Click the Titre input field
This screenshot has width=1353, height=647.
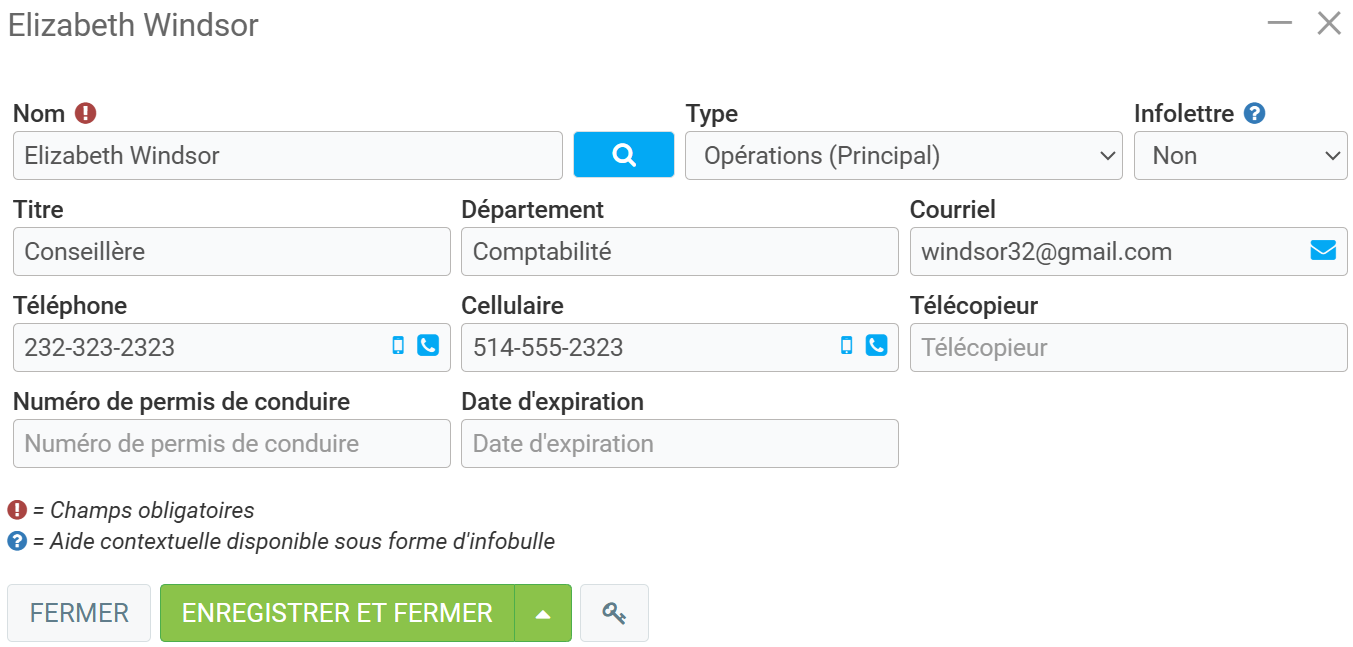click(231, 252)
